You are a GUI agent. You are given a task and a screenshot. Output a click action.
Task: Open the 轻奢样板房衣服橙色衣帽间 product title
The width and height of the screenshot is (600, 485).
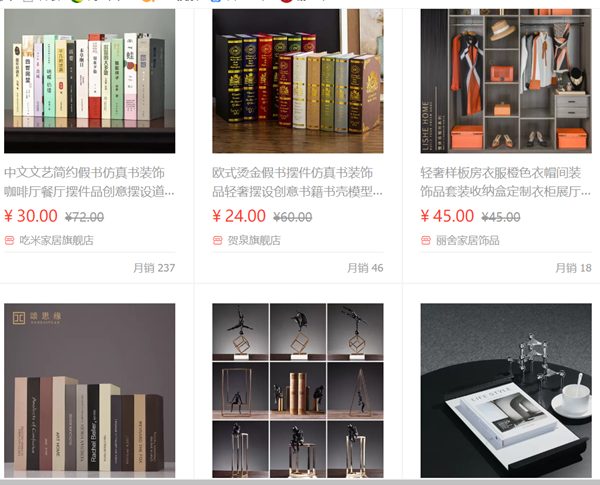coord(506,182)
